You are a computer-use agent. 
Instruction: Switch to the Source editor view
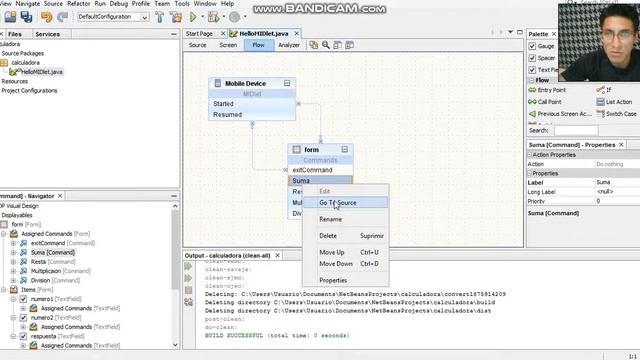pyautogui.click(x=198, y=45)
